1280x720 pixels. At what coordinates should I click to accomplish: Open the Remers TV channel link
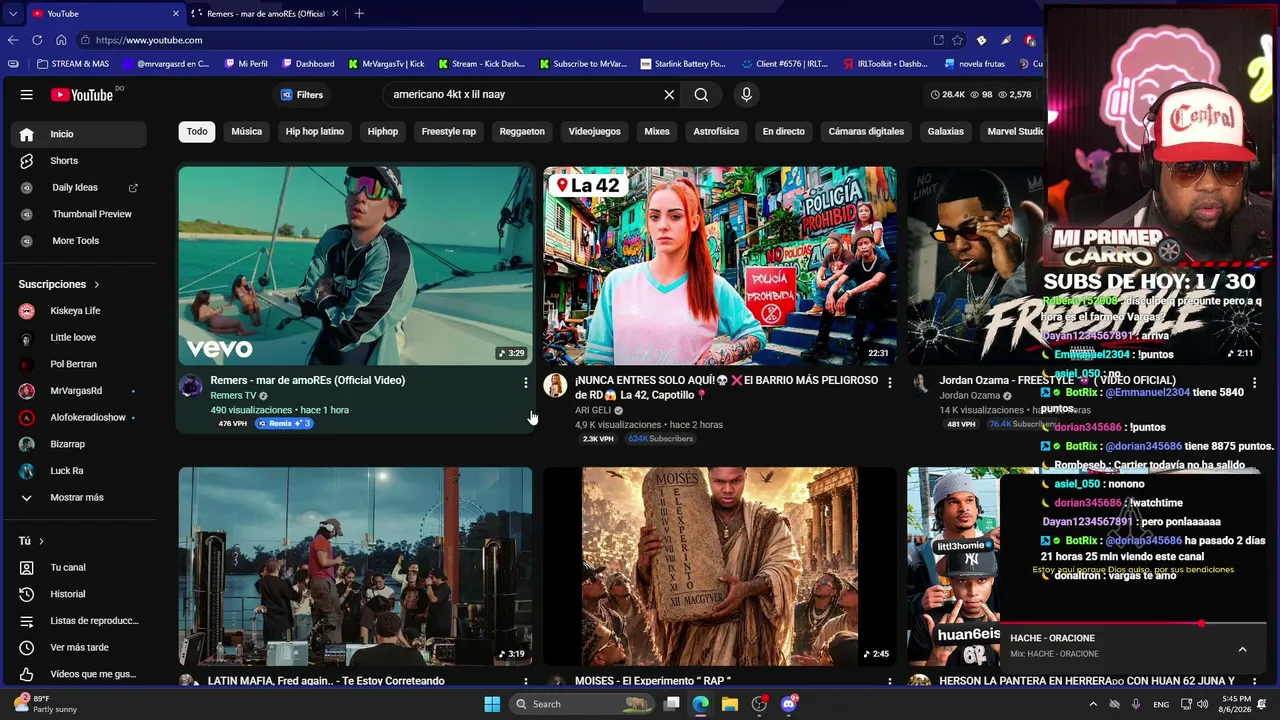tap(234, 396)
